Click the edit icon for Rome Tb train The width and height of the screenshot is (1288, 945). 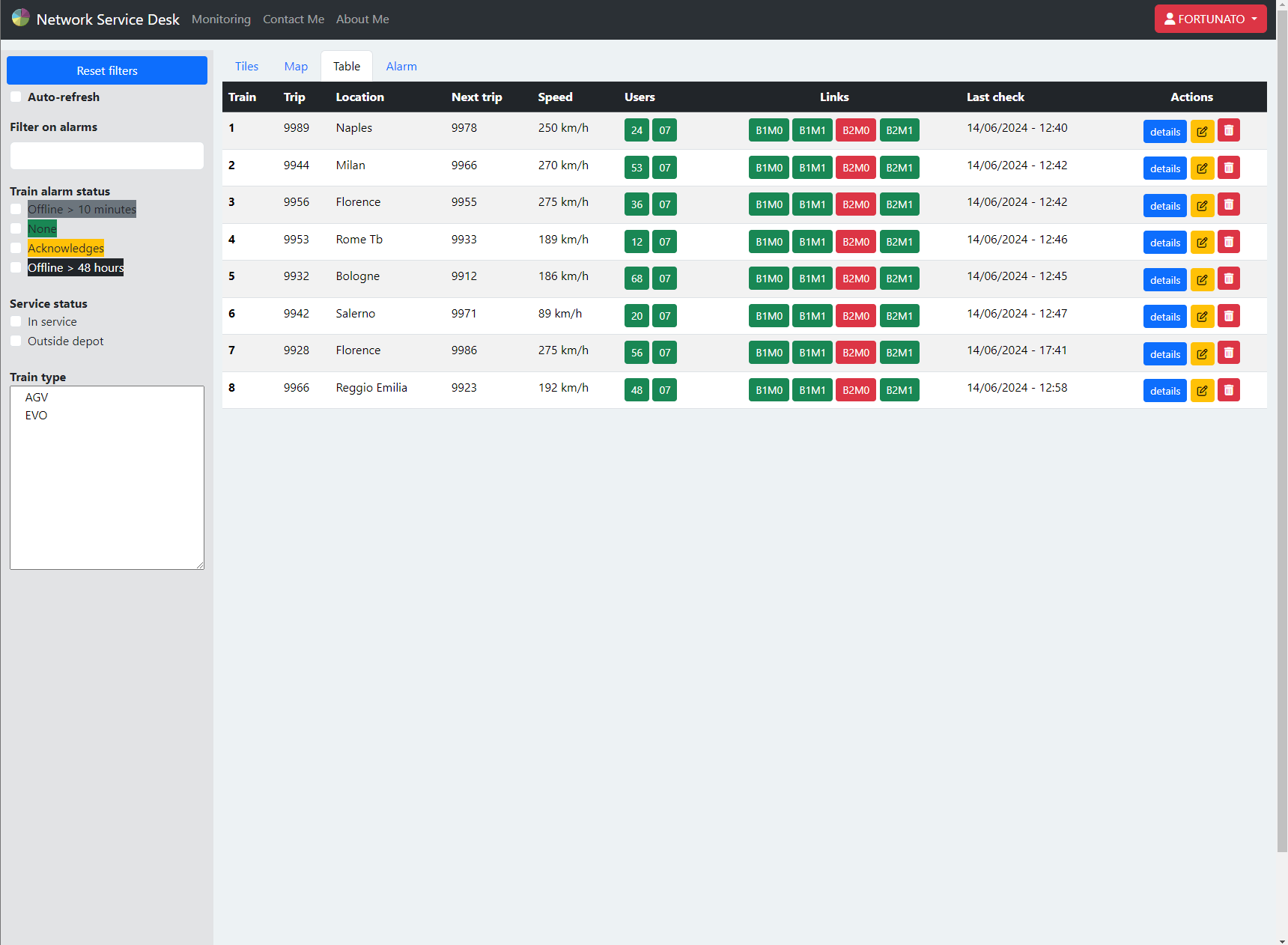click(x=1202, y=242)
